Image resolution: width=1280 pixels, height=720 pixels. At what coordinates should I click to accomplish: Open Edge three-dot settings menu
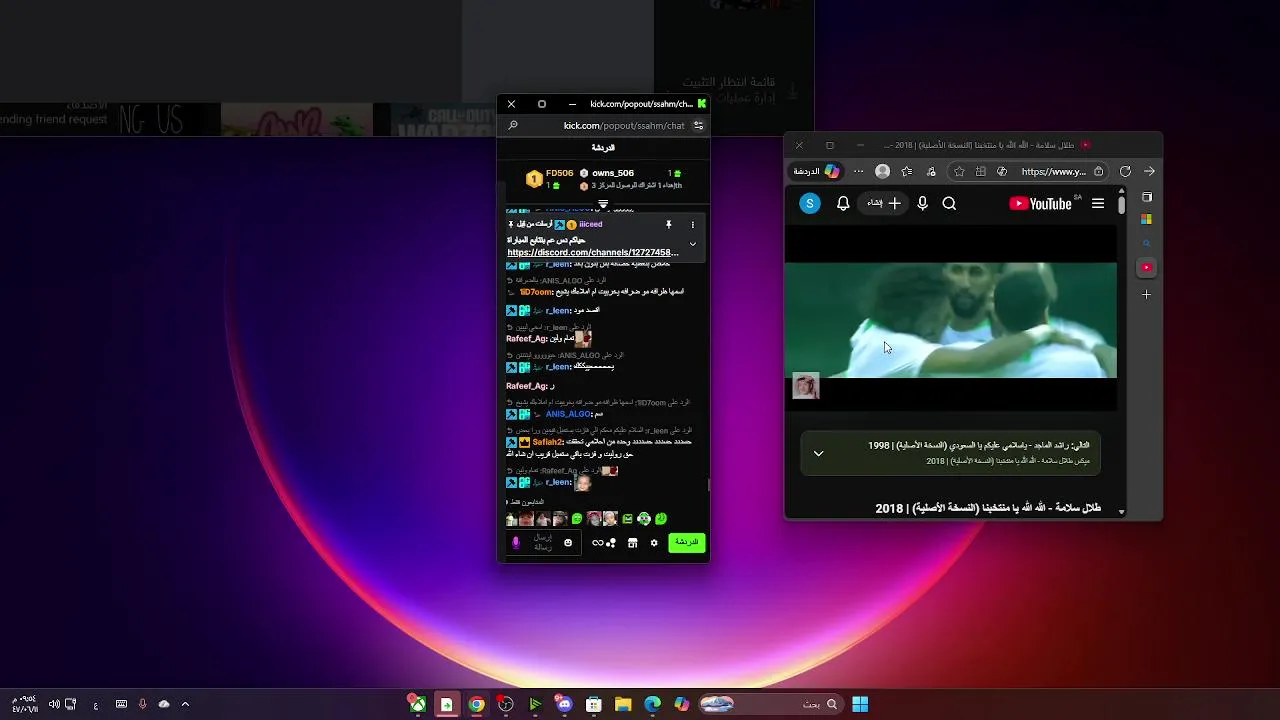[x=858, y=172]
